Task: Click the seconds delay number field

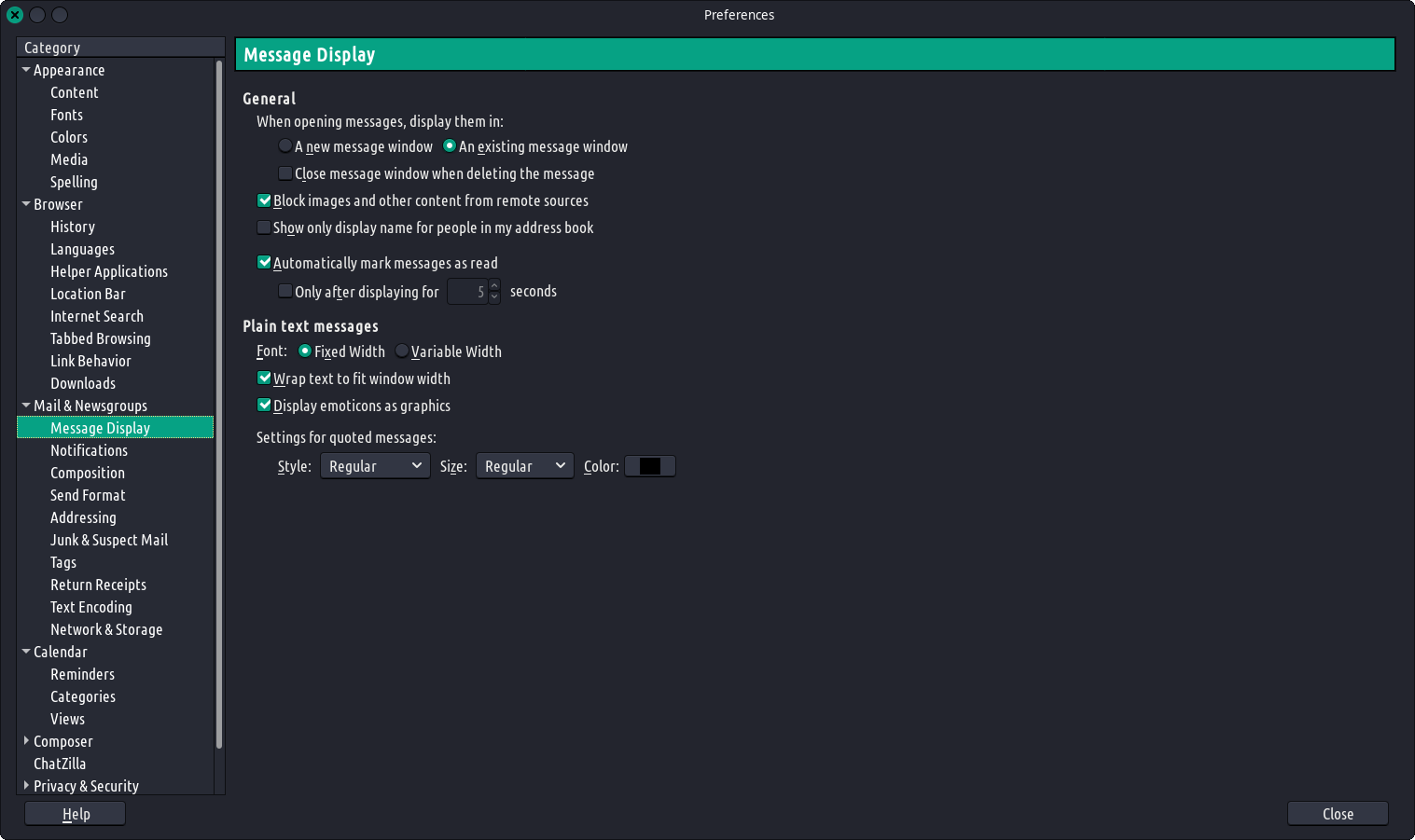Action: 467,292
